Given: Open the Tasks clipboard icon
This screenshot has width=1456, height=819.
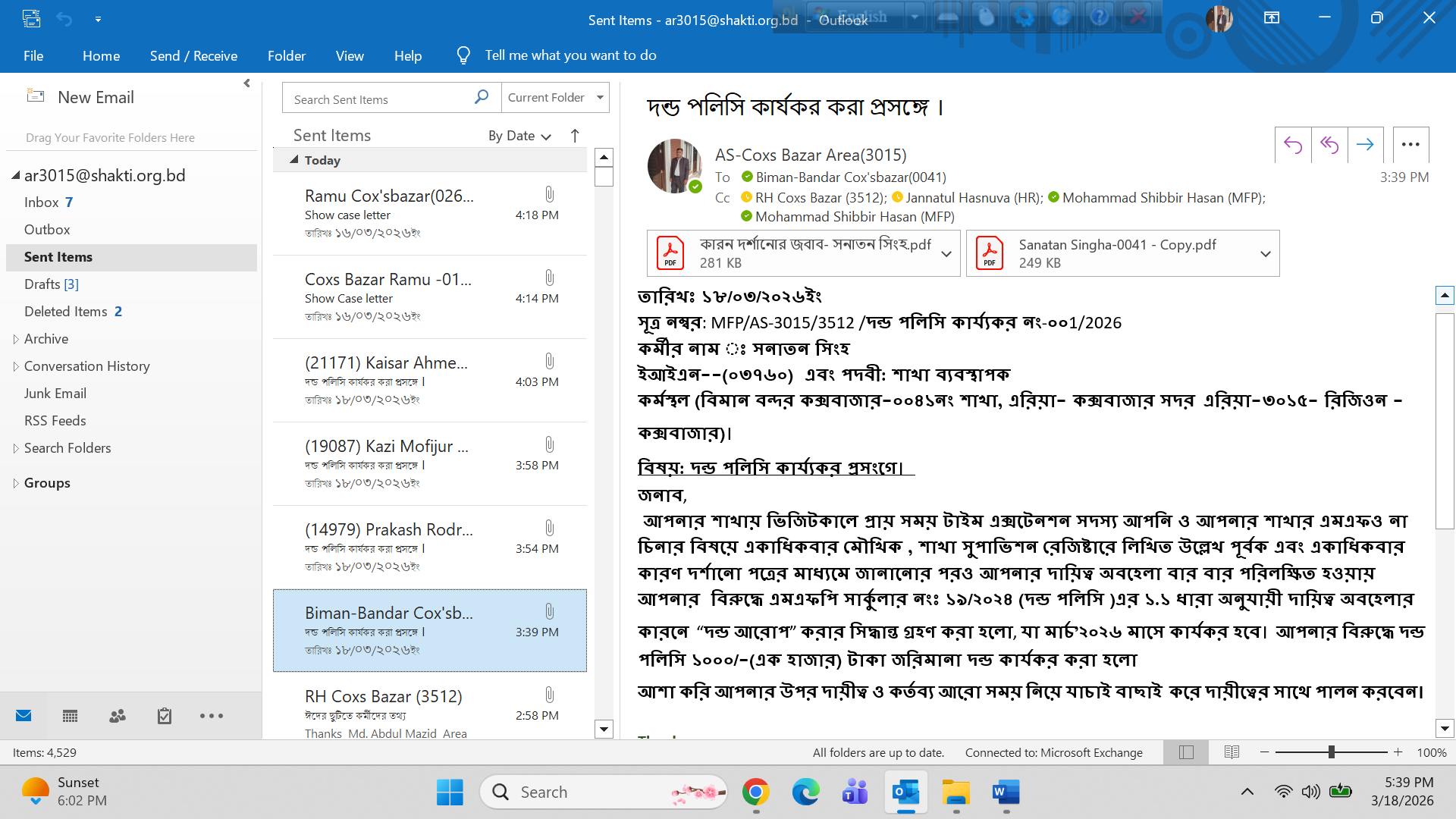Looking at the screenshot, I should [x=165, y=716].
